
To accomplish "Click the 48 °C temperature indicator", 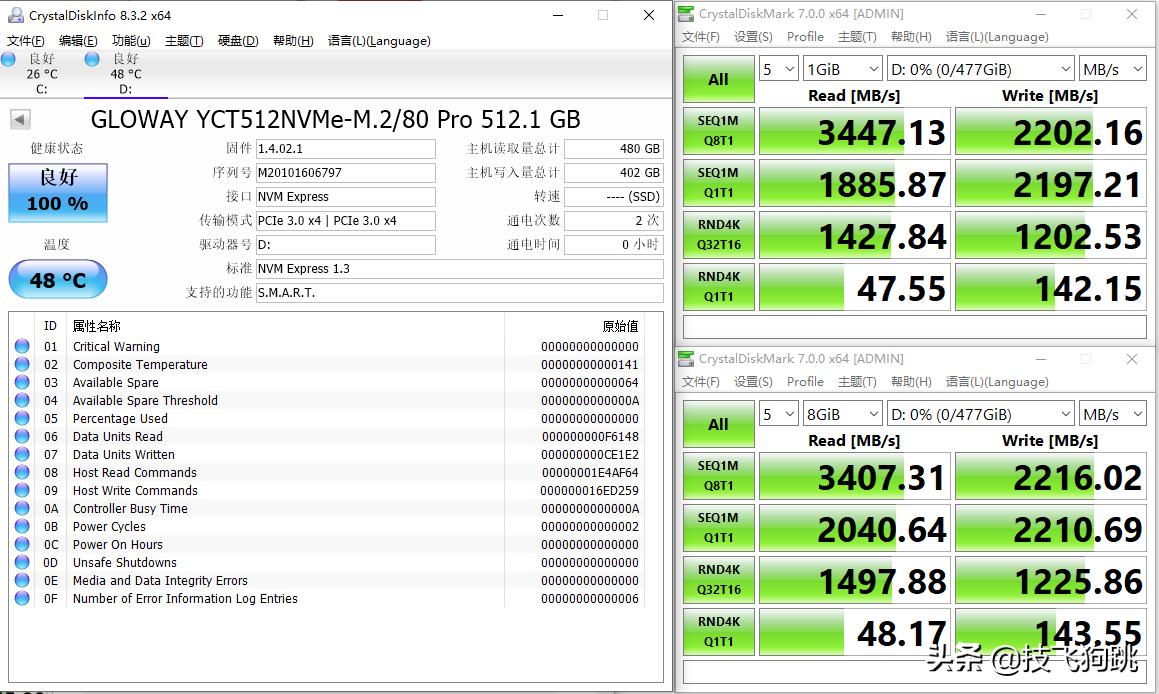I will 57,280.
